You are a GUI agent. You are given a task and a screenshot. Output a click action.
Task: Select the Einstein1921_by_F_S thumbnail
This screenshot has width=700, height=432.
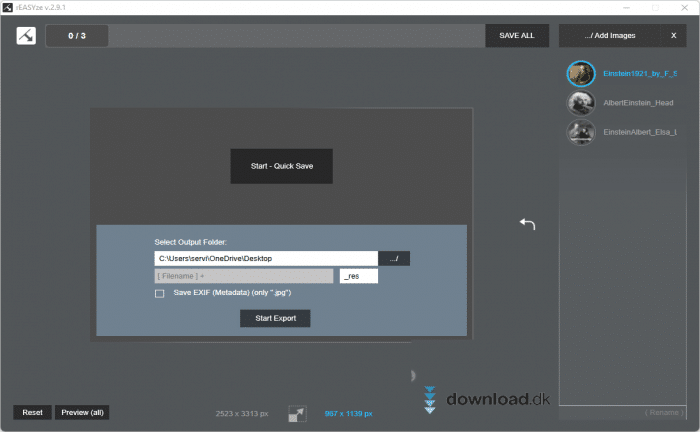581,74
